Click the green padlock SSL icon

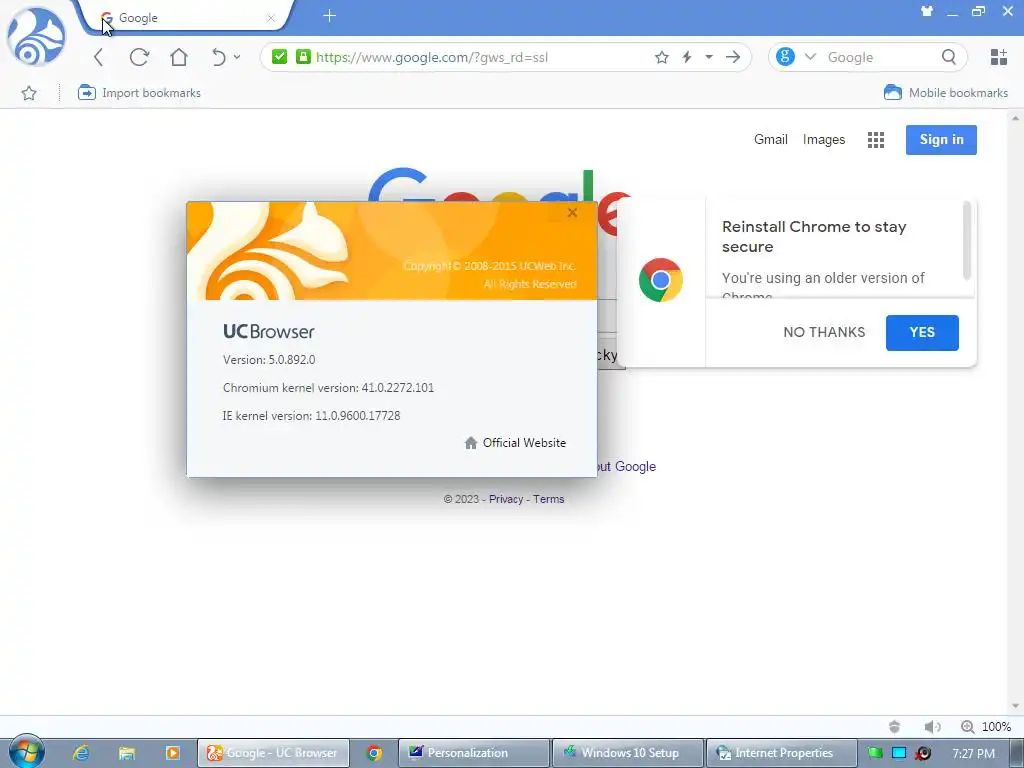[303, 57]
